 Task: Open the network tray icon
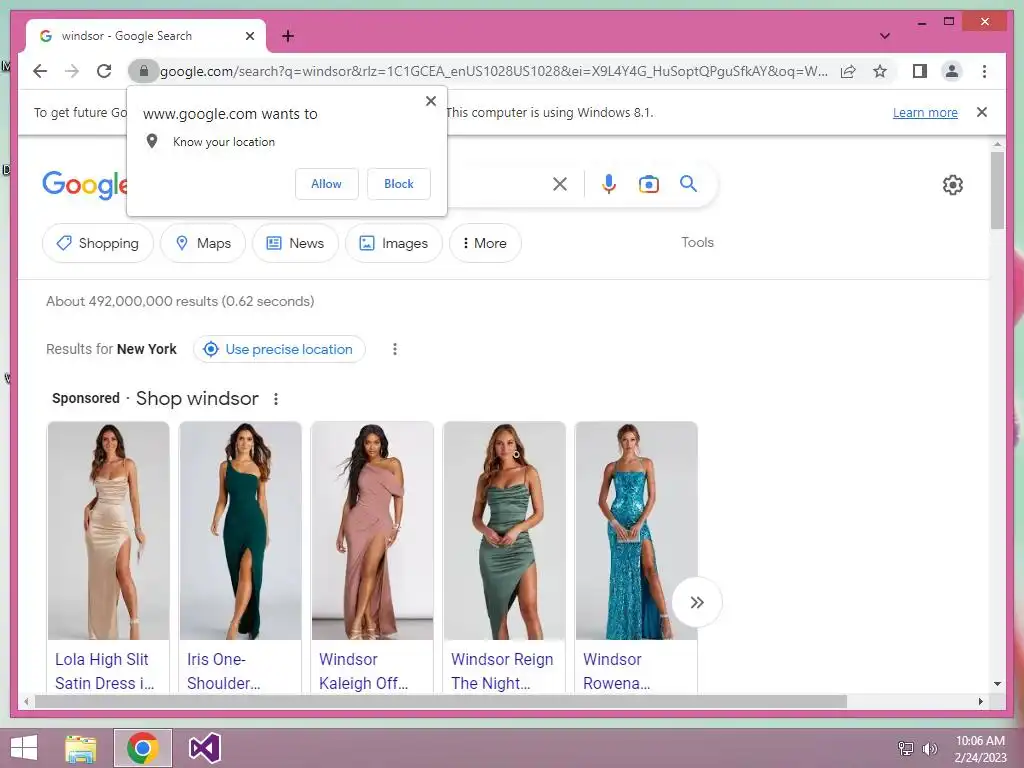906,748
